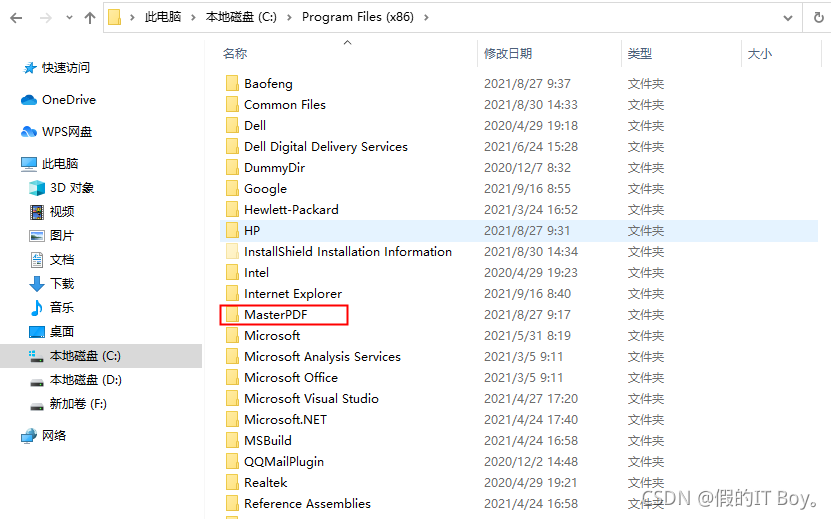This screenshot has width=831, height=519.
Task: Open 下载 folder in the sidebar
Action: [62, 284]
